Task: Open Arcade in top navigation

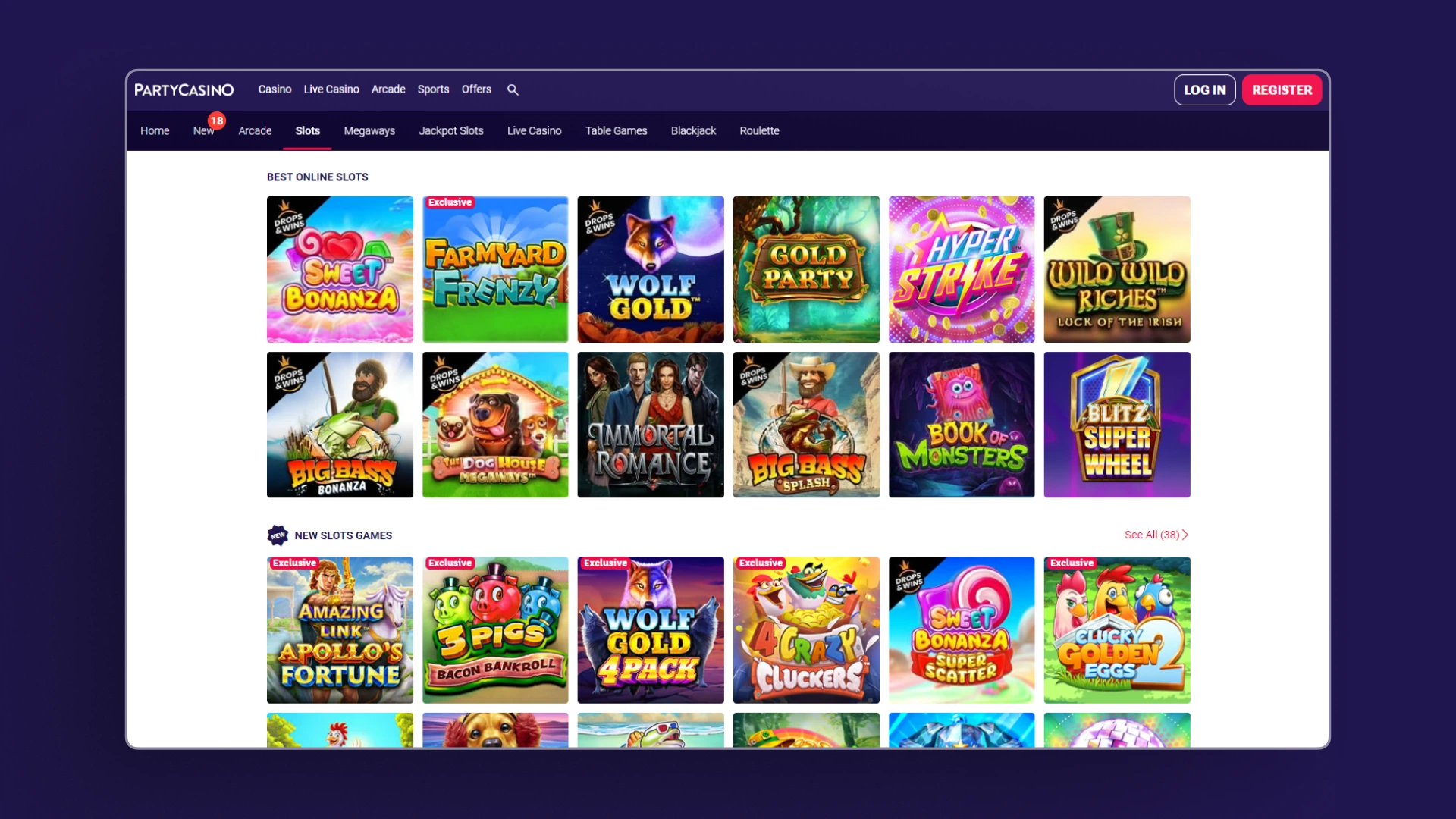Action: point(388,89)
